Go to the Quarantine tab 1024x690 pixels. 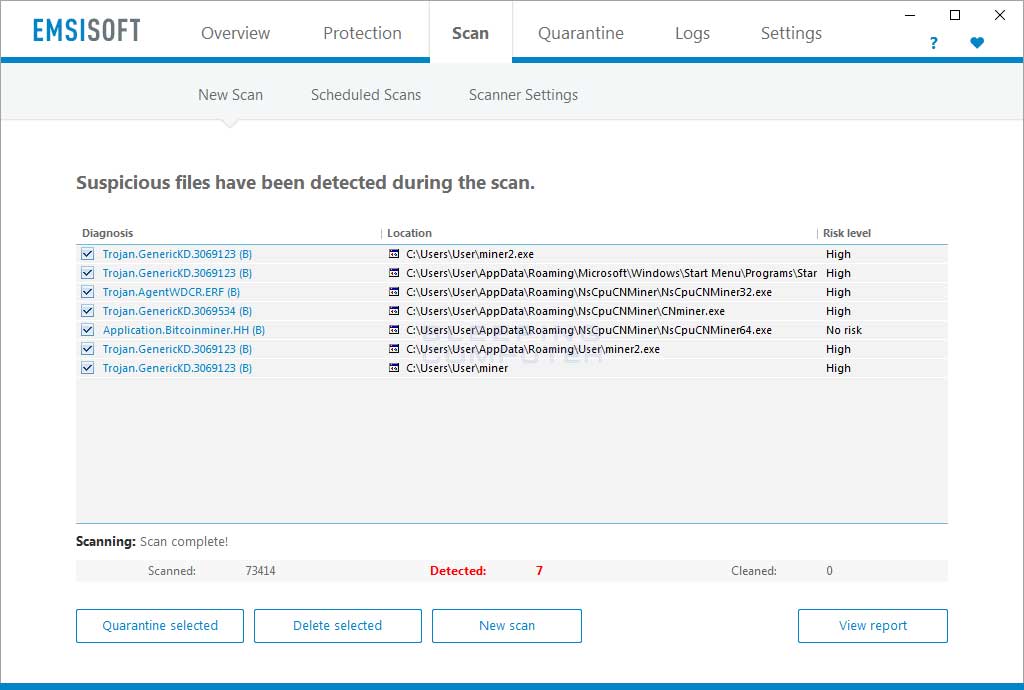581,33
